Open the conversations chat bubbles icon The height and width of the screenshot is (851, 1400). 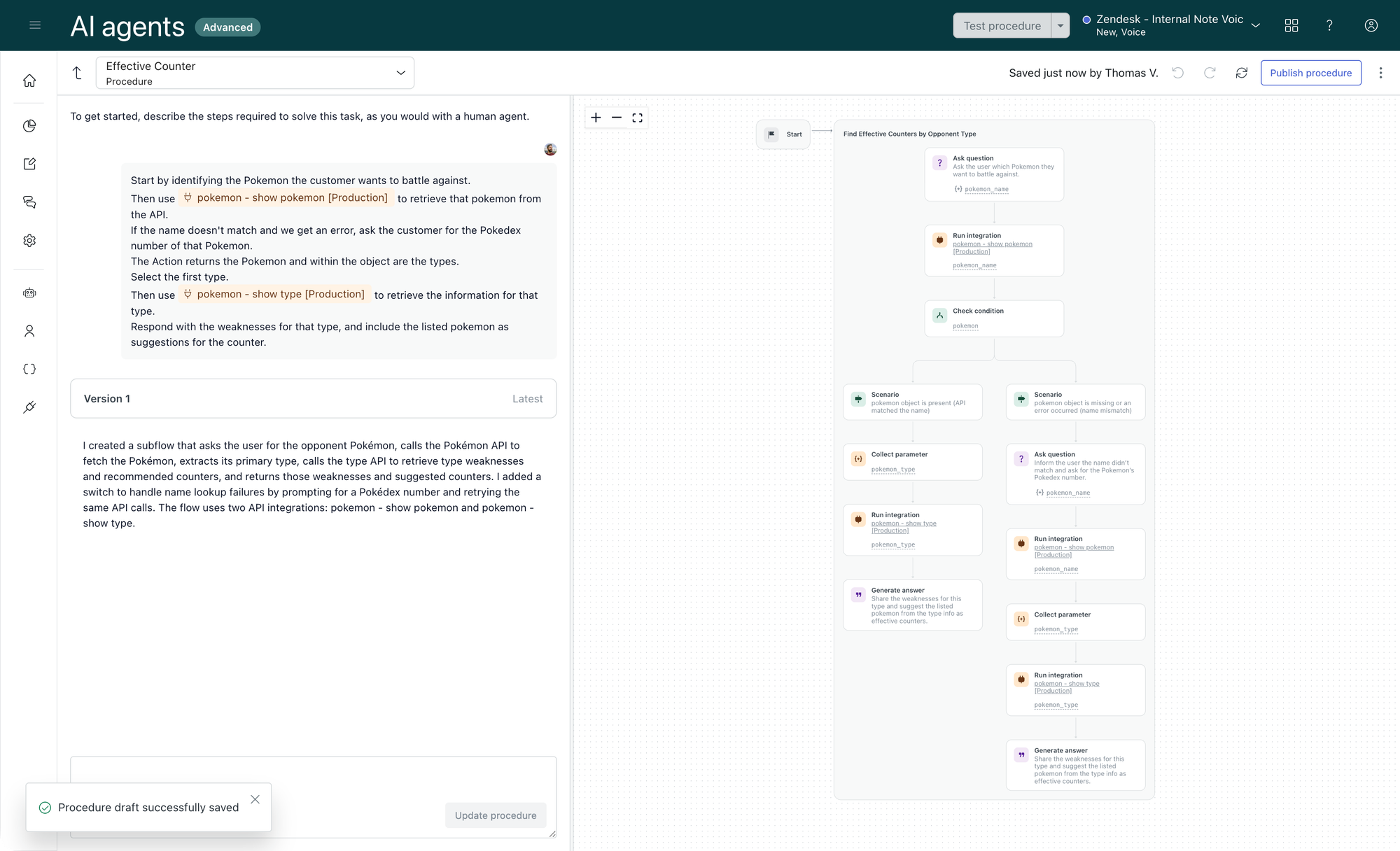(29, 202)
